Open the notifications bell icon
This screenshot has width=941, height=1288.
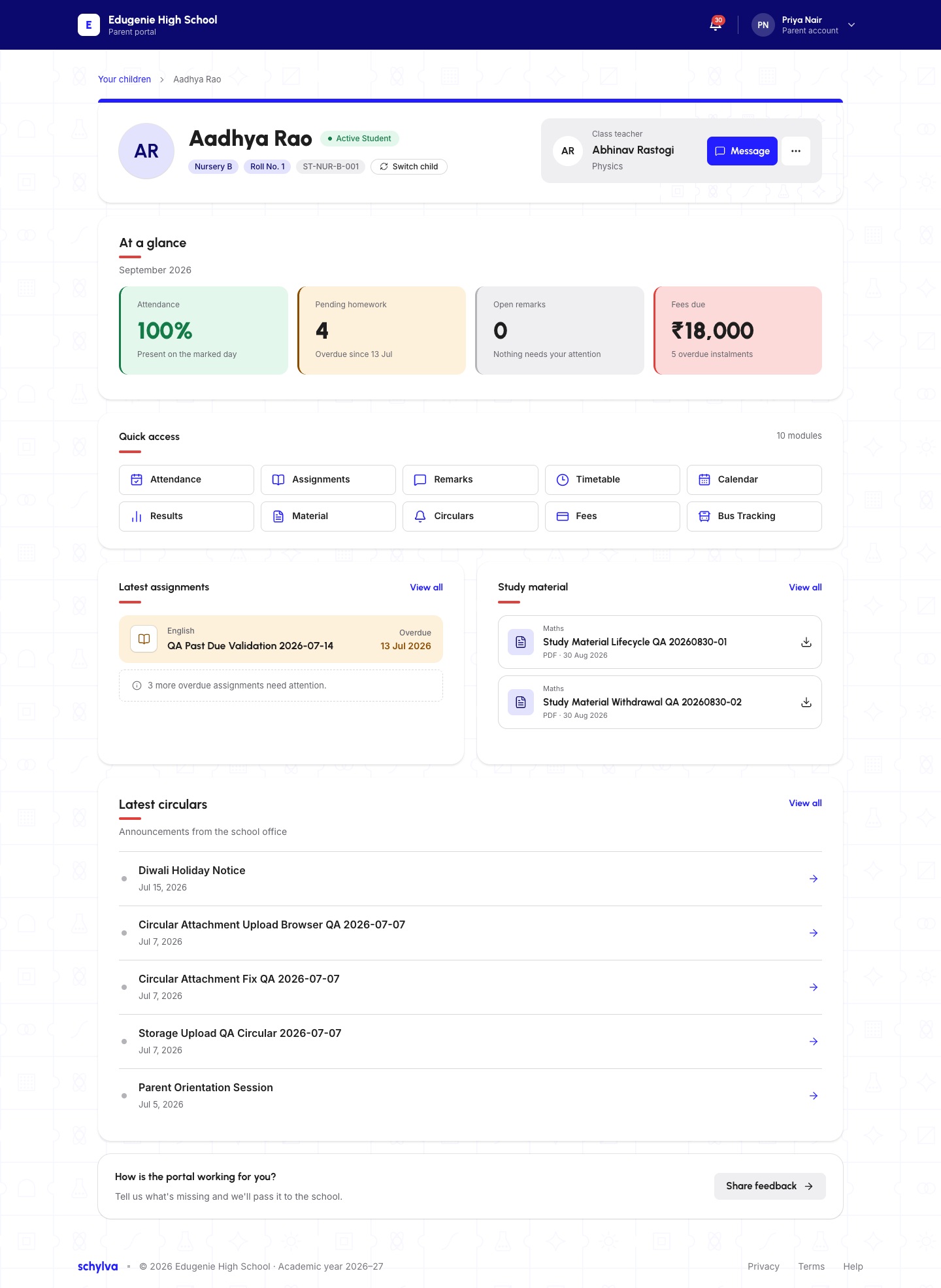pos(716,25)
